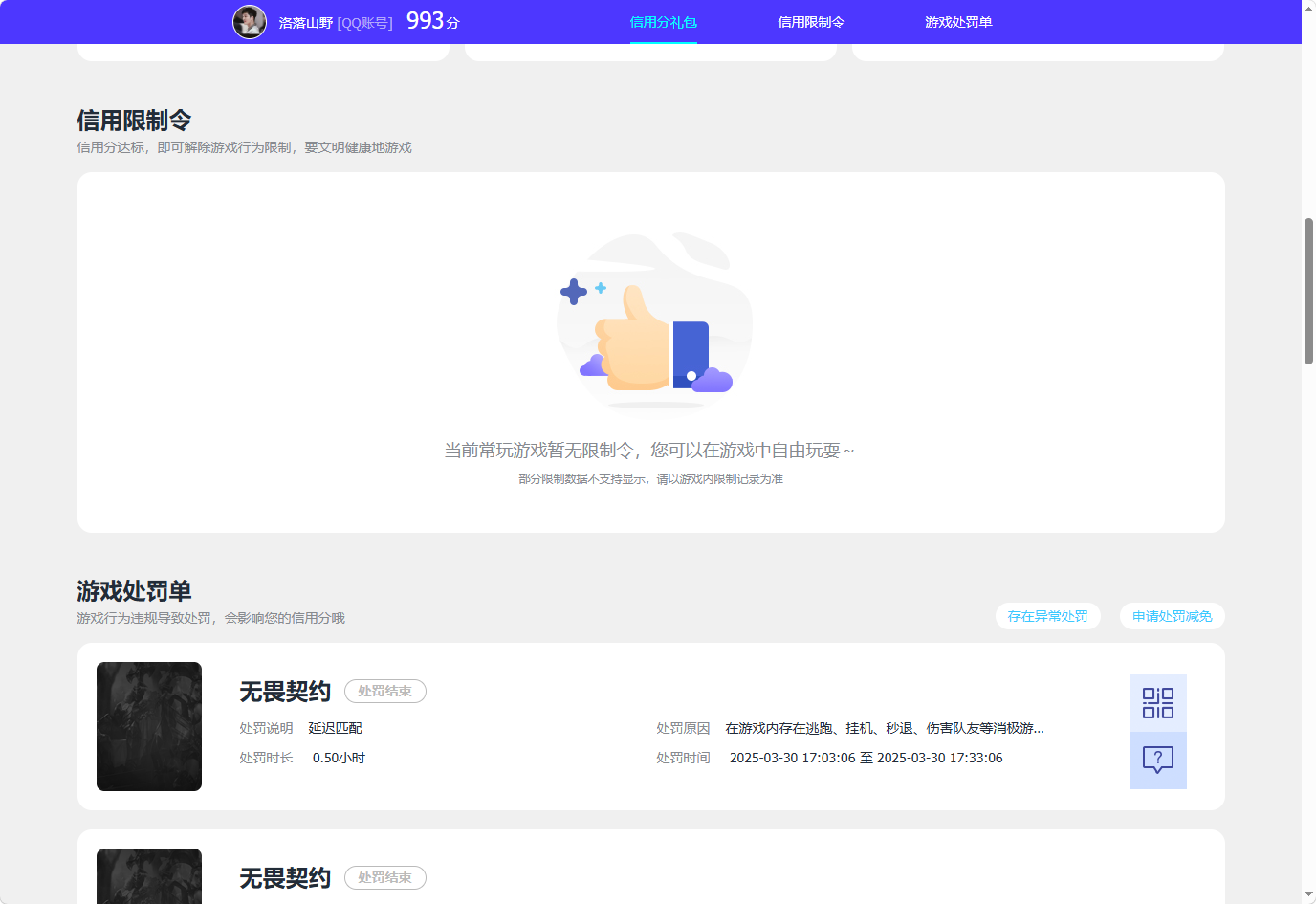Click 处罚结束 badge on second 无畏契约 card
The width and height of the screenshot is (1316, 904).
(x=385, y=877)
